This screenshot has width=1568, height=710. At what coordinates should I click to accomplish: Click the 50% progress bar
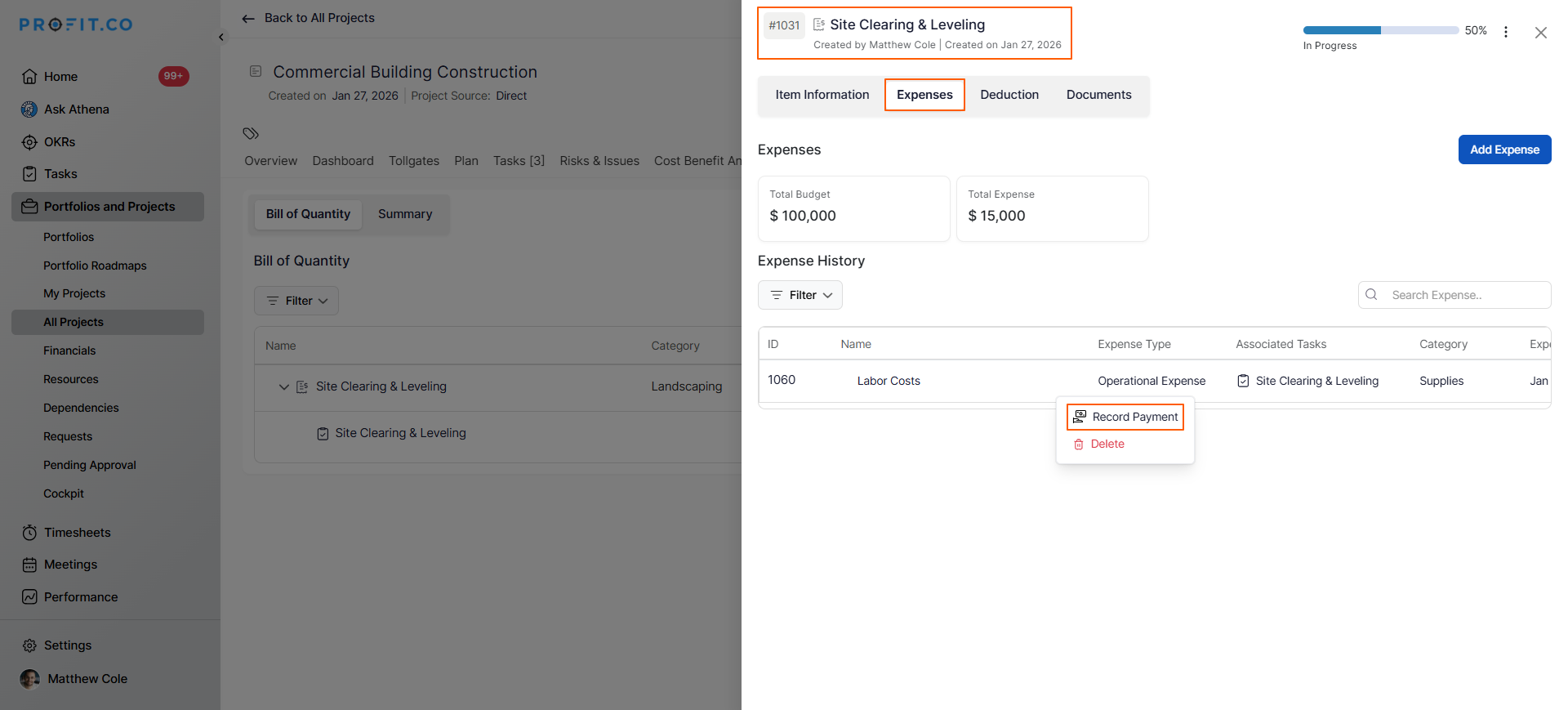coord(1380,30)
